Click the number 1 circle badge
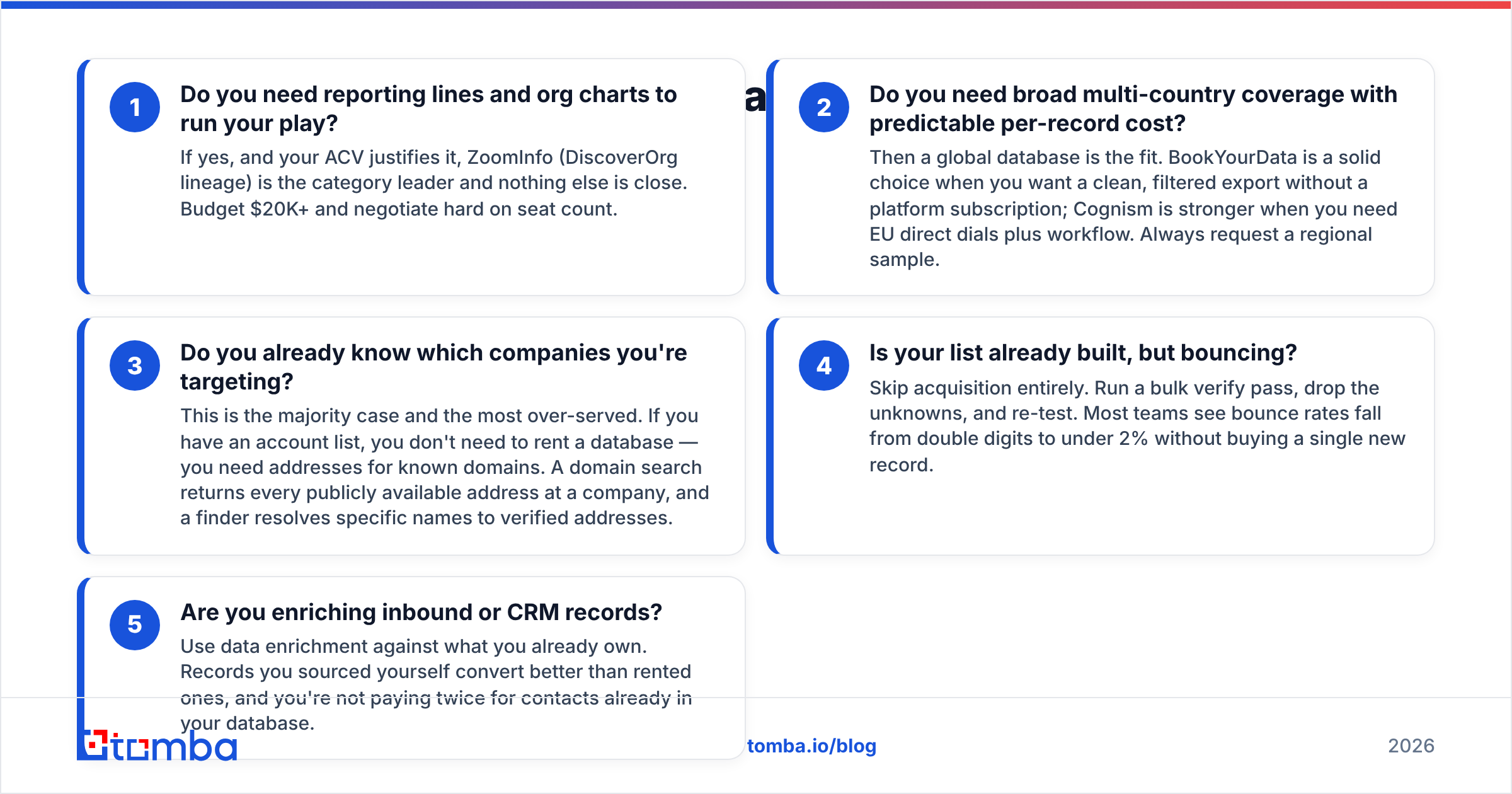This screenshot has width=1512, height=794. [135, 107]
